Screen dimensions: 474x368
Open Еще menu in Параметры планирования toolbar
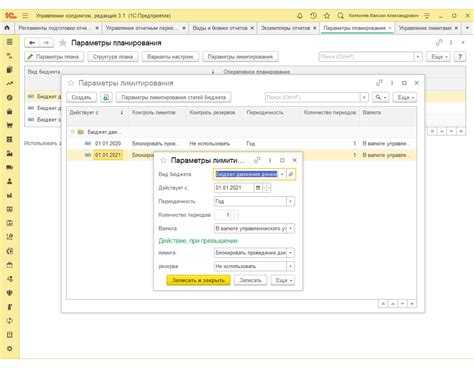click(439, 57)
